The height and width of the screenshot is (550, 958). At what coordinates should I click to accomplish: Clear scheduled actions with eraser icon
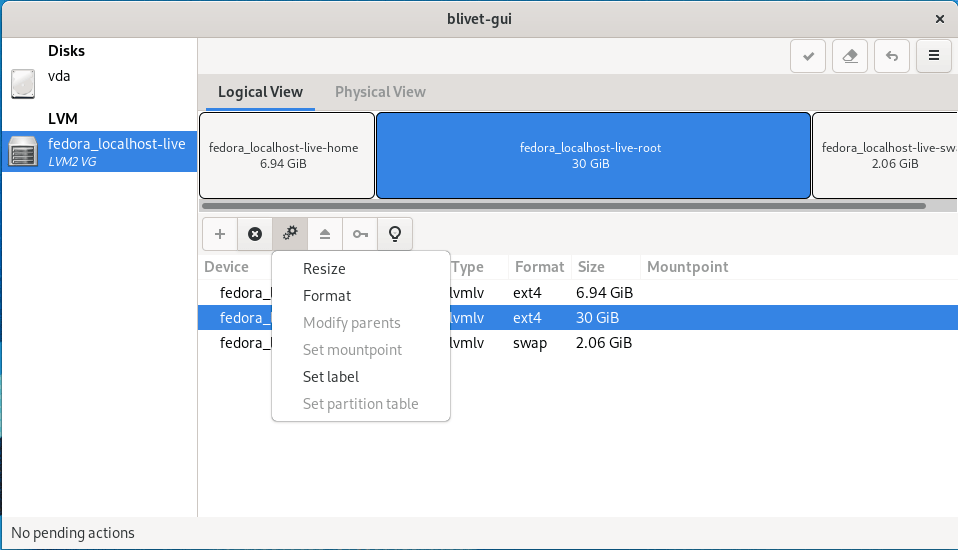849,56
